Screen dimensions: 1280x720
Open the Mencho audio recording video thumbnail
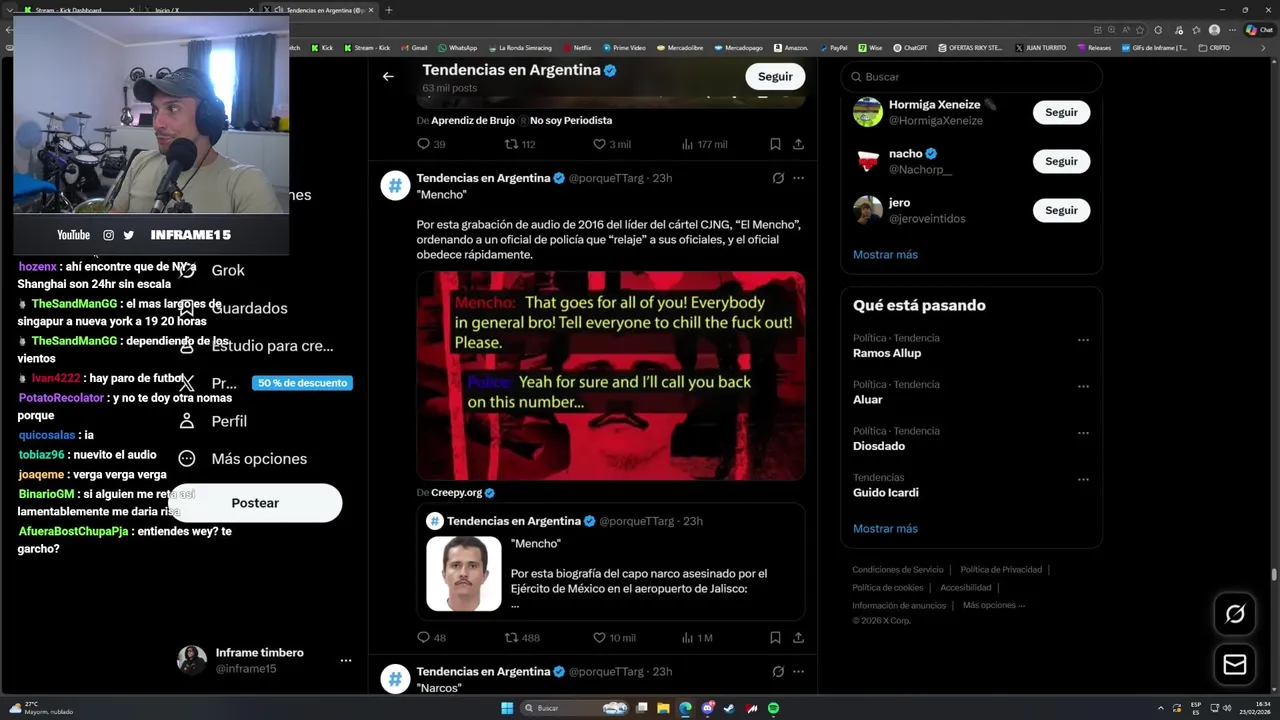[x=611, y=376]
